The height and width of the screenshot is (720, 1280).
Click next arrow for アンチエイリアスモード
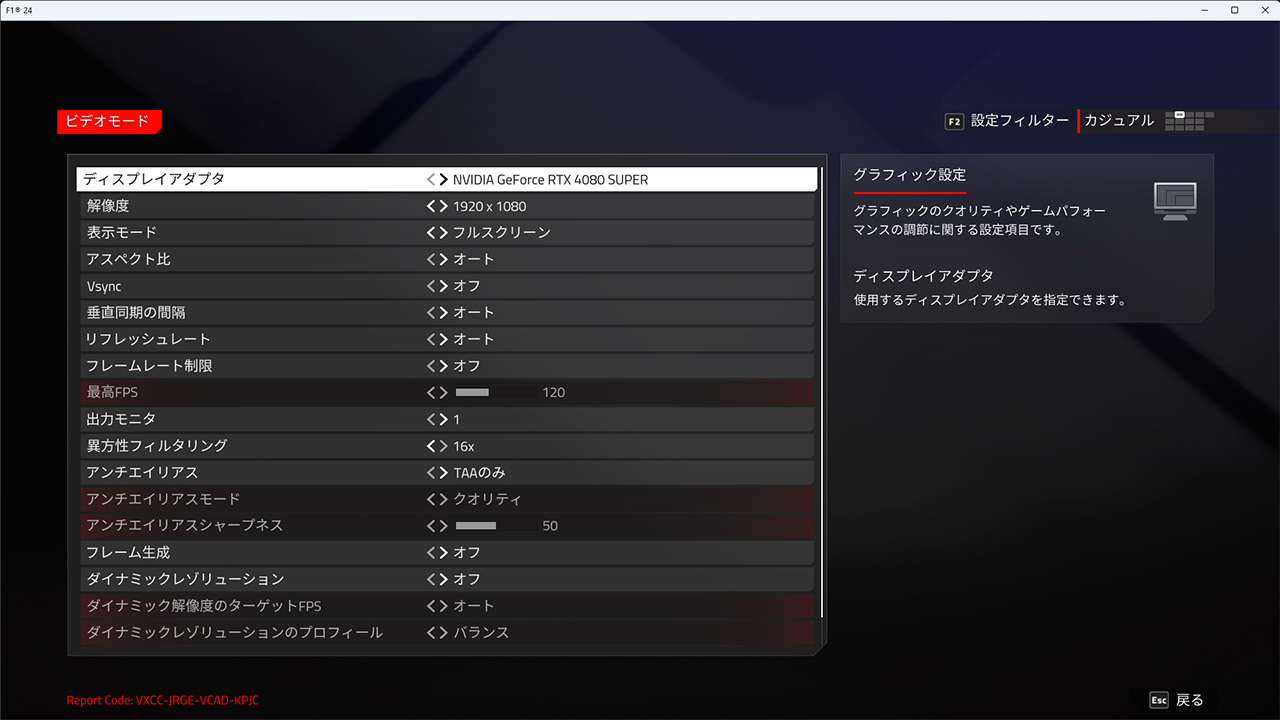(443, 499)
